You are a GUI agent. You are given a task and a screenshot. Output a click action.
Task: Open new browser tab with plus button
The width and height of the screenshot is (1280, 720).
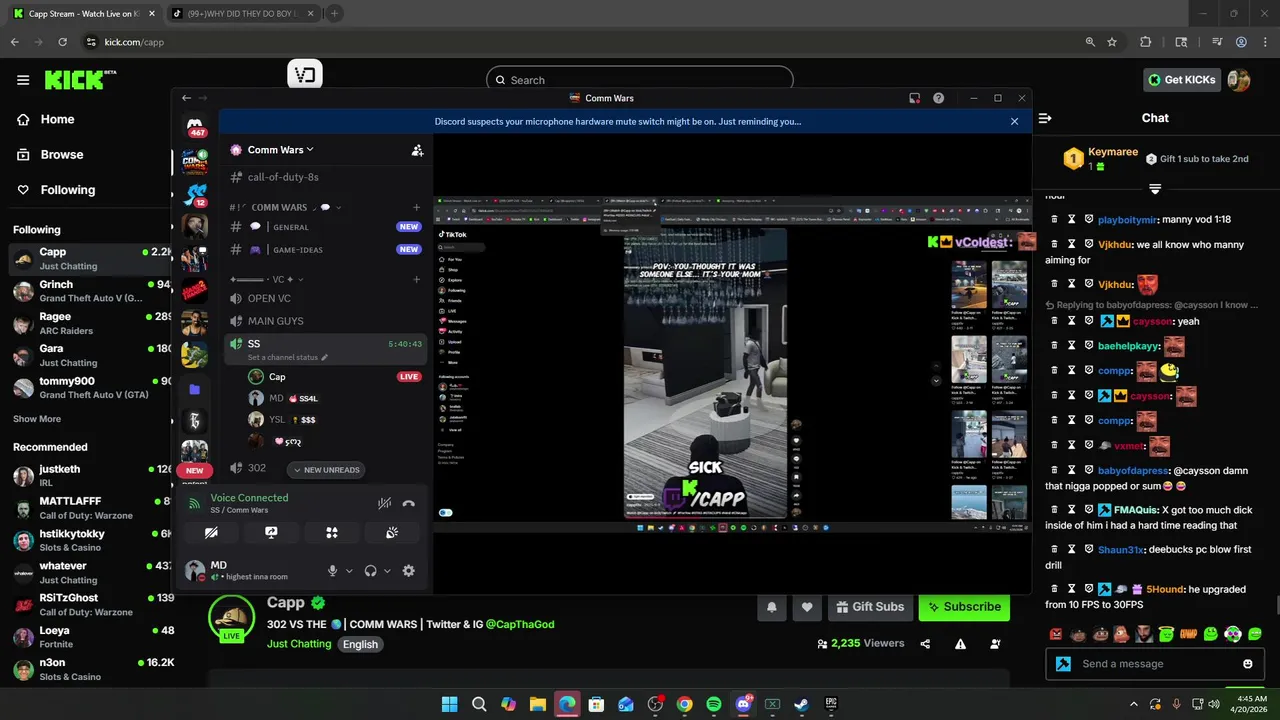(334, 14)
